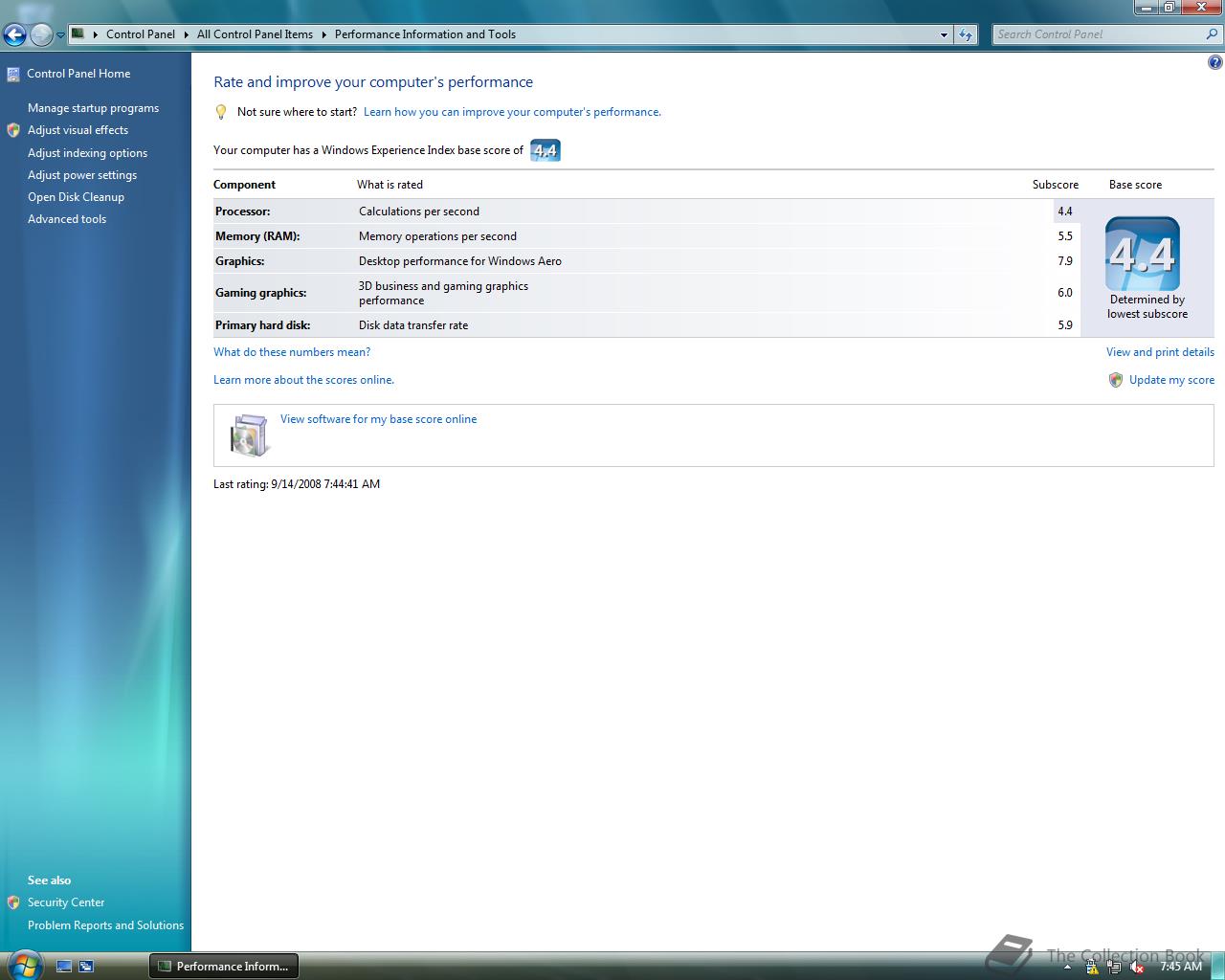This screenshot has height=980, width=1225.
Task: Open View software for my base score online
Action: [378, 419]
